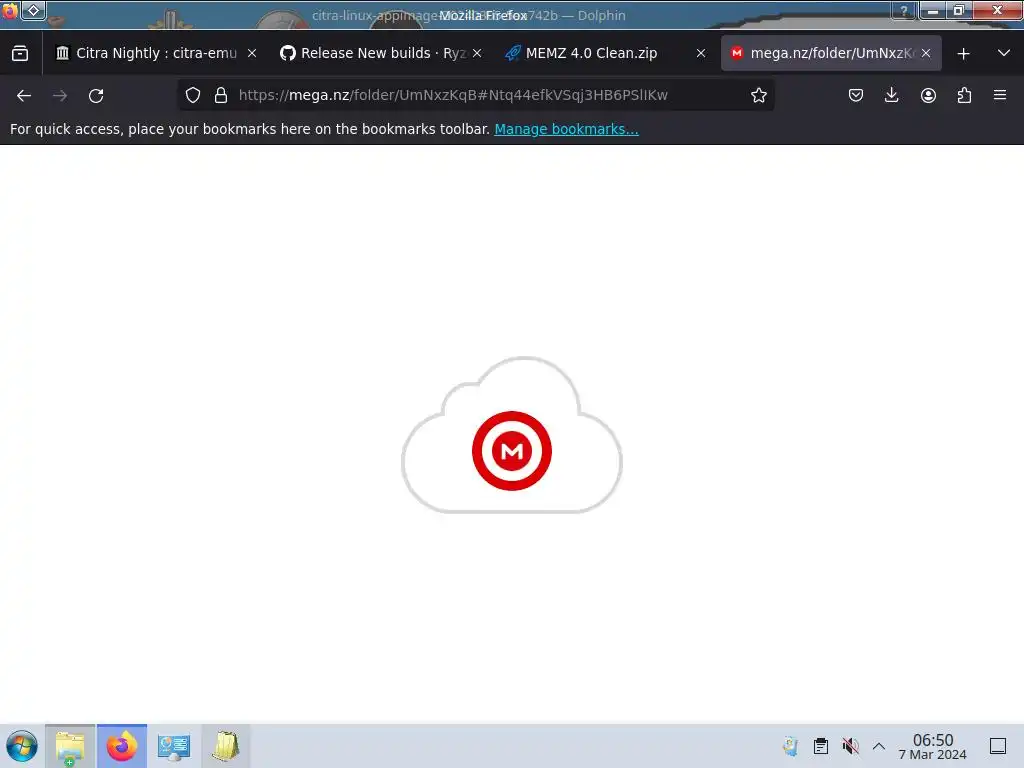Open clipboard tray icon
The width and height of the screenshot is (1024, 768).
[821, 746]
